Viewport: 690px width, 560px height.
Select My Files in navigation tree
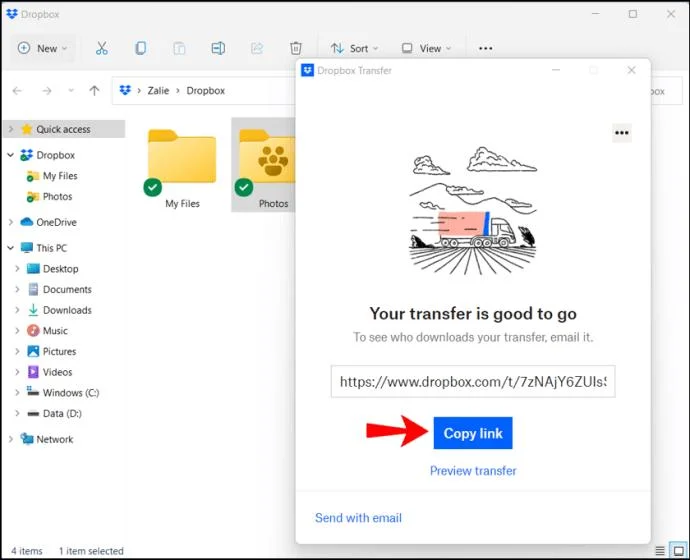coord(60,176)
